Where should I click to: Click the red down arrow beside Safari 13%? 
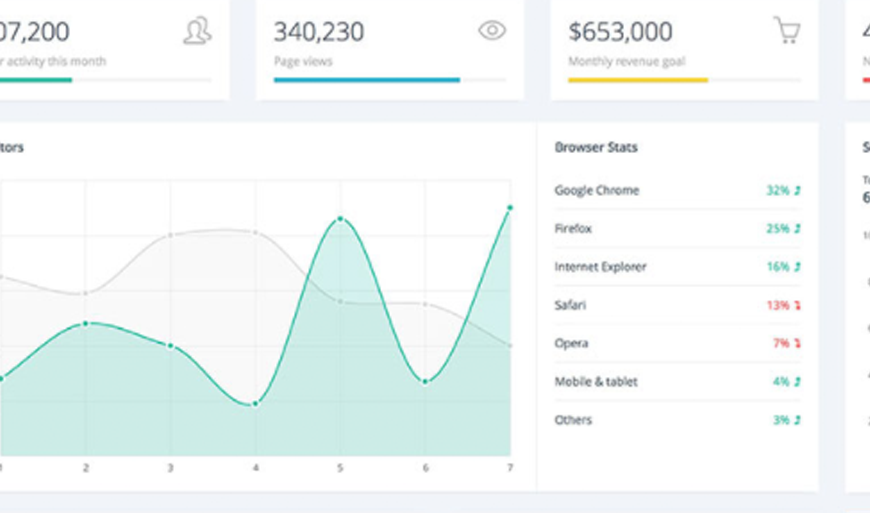(798, 306)
